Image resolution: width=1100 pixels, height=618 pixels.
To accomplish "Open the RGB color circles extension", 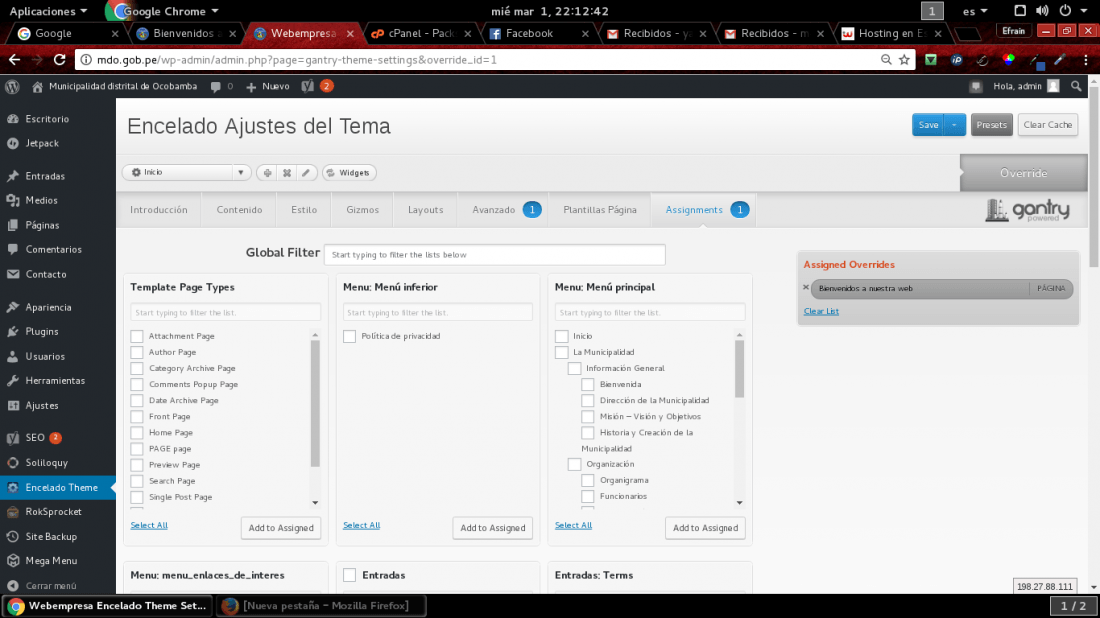I will (1008, 60).
